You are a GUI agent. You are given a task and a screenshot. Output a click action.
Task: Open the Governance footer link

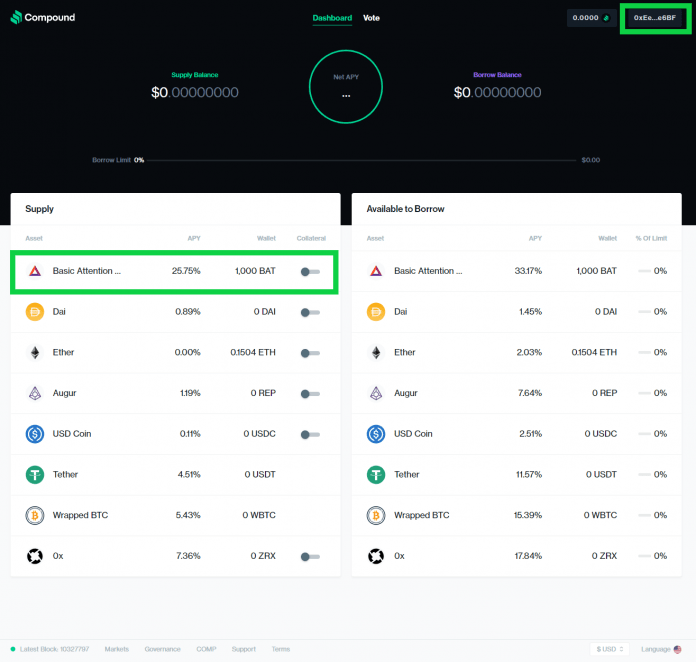[x=162, y=649]
